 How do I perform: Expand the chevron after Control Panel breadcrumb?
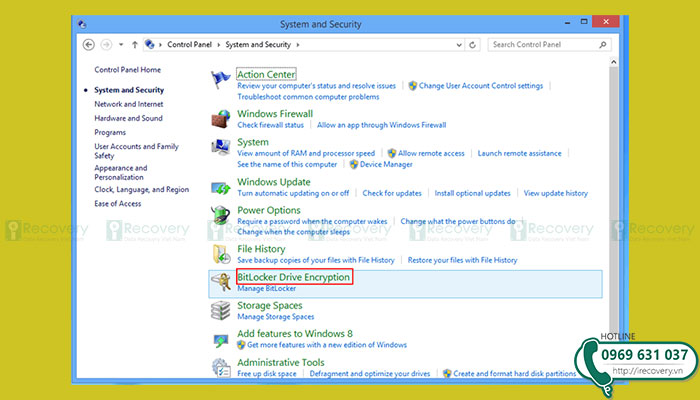[x=219, y=45]
